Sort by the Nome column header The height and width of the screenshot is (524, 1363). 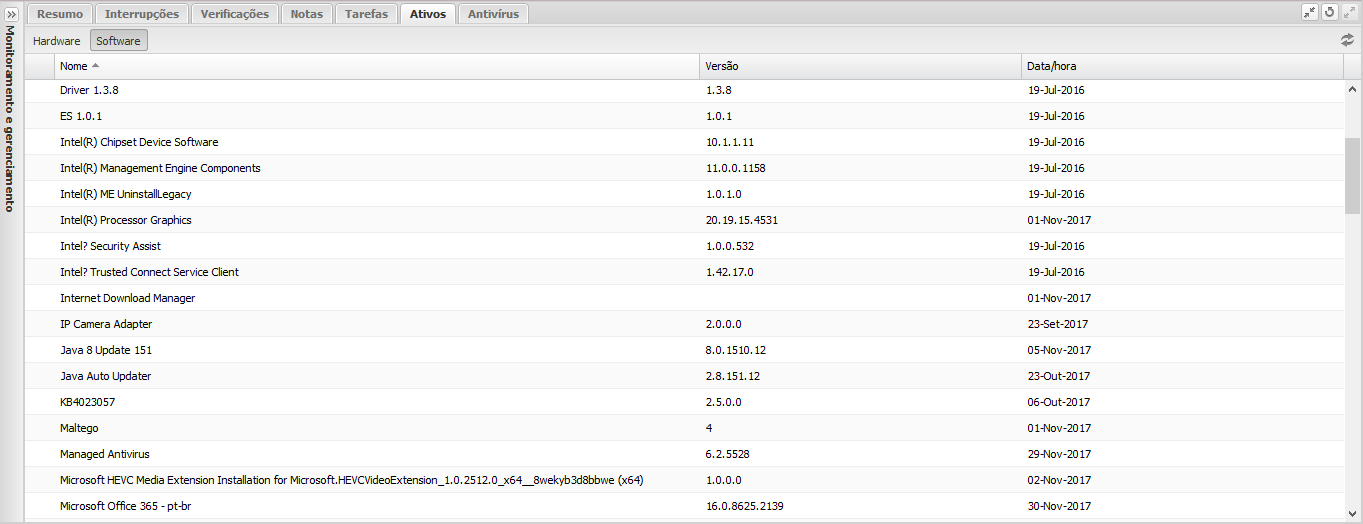(376, 66)
